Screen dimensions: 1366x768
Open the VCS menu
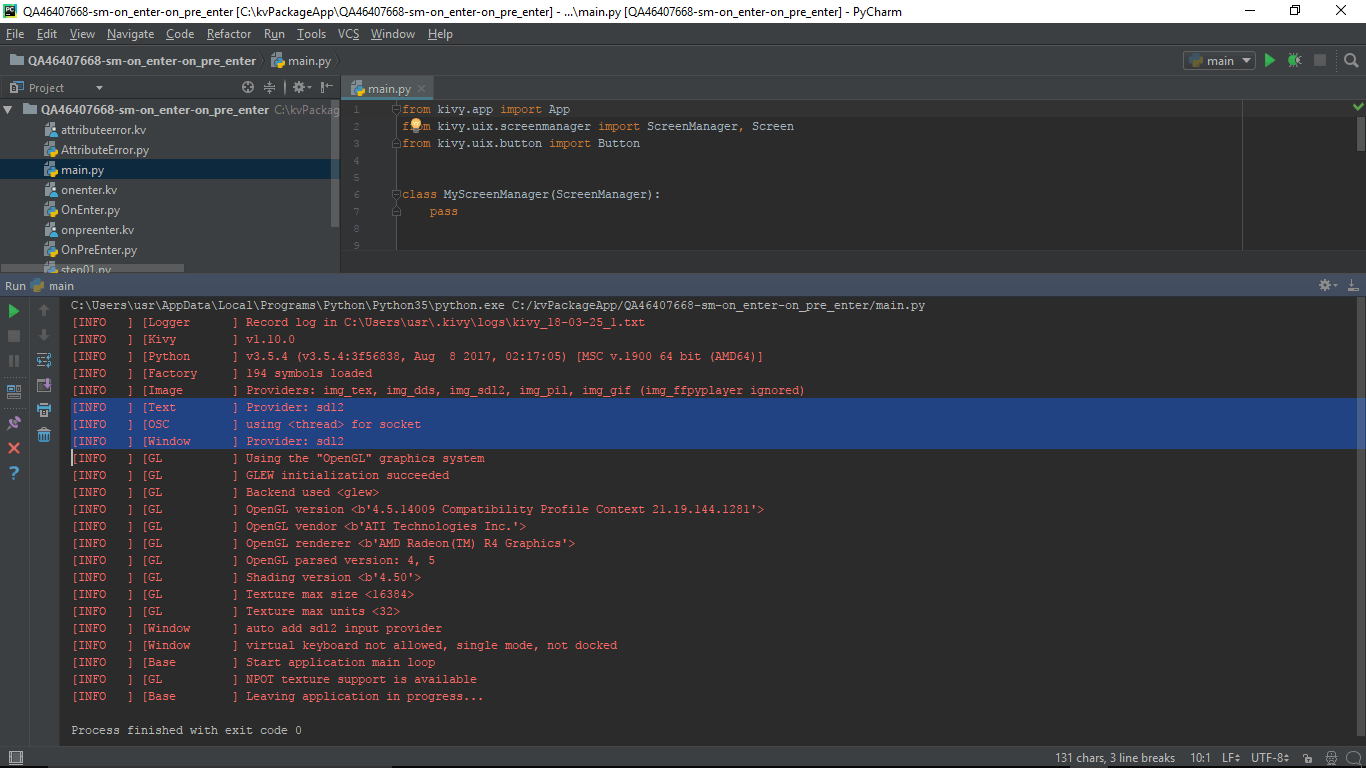(x=348, y=34)
